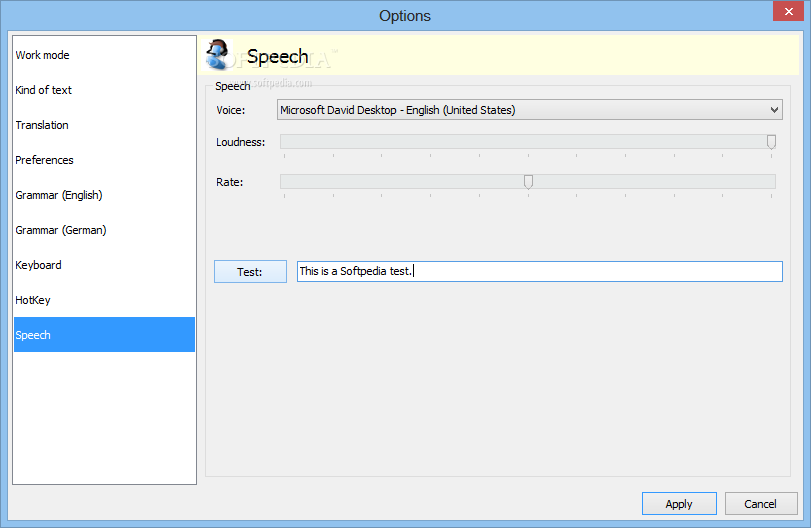Select Grammar (German) category
811x528 pixels.
pos(104,230)
